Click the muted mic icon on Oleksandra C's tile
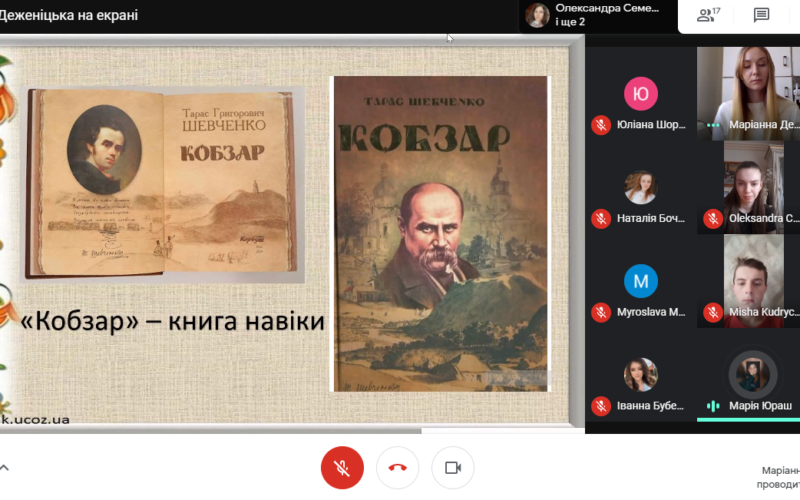The width and height of the screenshot is (800, 500). (713, 217)
